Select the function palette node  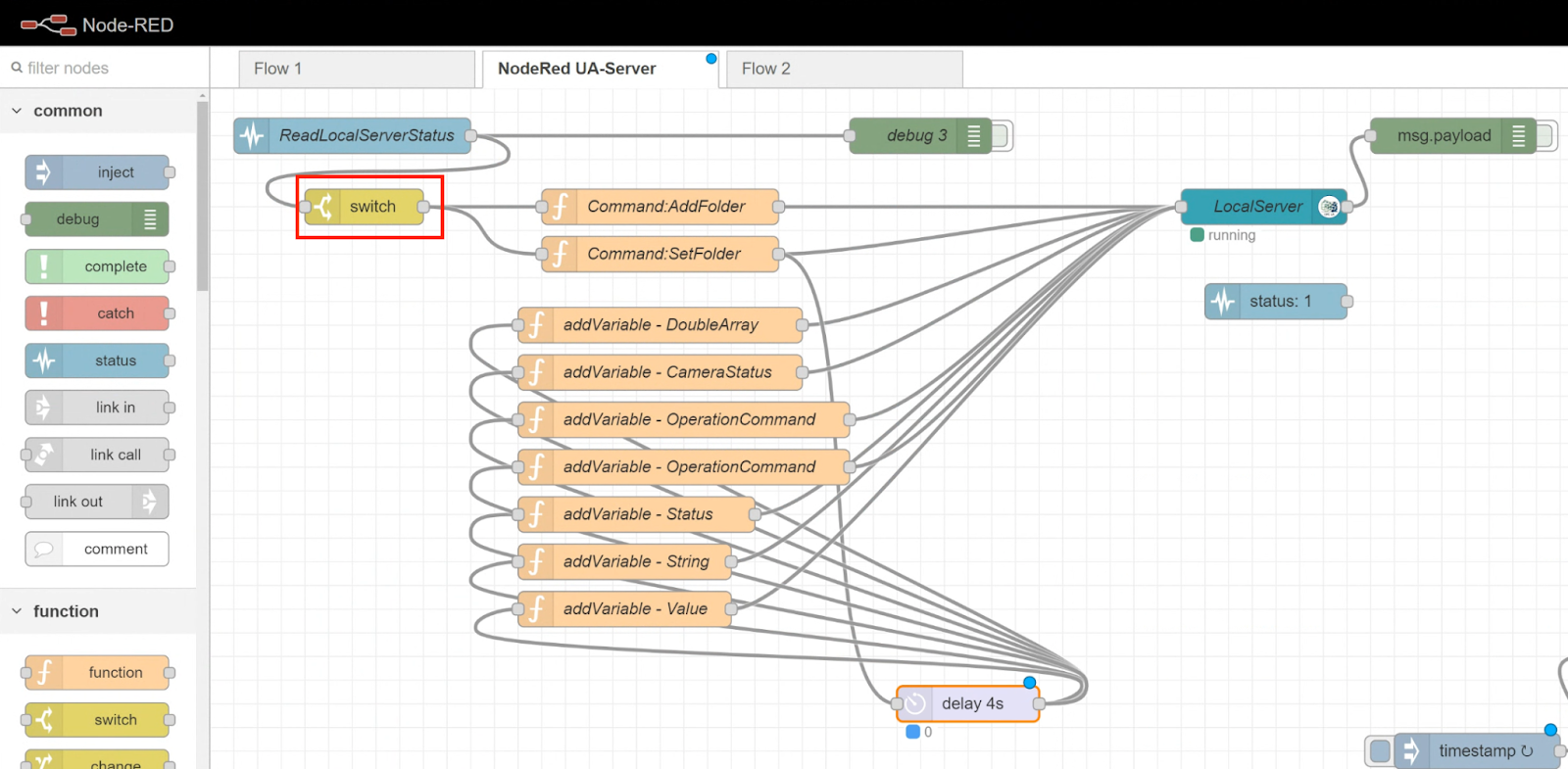(x=97, y=673)
